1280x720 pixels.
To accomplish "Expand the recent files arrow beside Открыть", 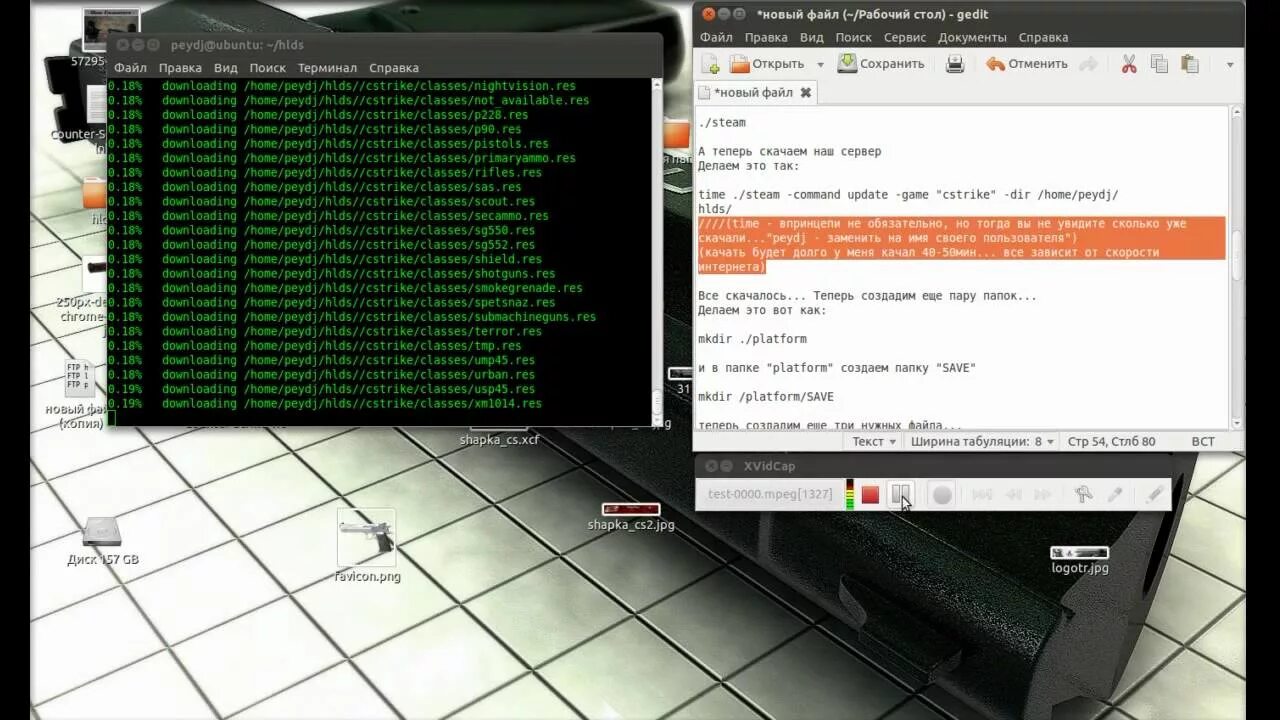I will [x=820, y=64].
